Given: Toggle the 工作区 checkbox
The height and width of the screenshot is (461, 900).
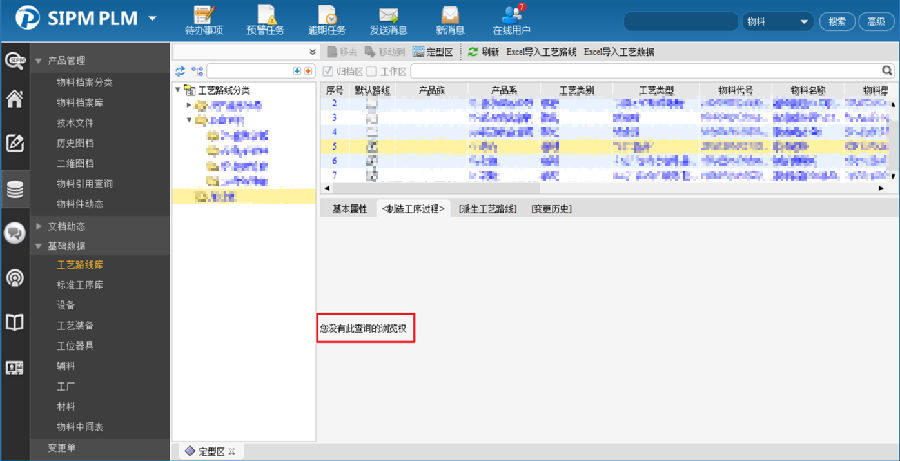Looking at the screenshot, I should [x=372, y=71].
